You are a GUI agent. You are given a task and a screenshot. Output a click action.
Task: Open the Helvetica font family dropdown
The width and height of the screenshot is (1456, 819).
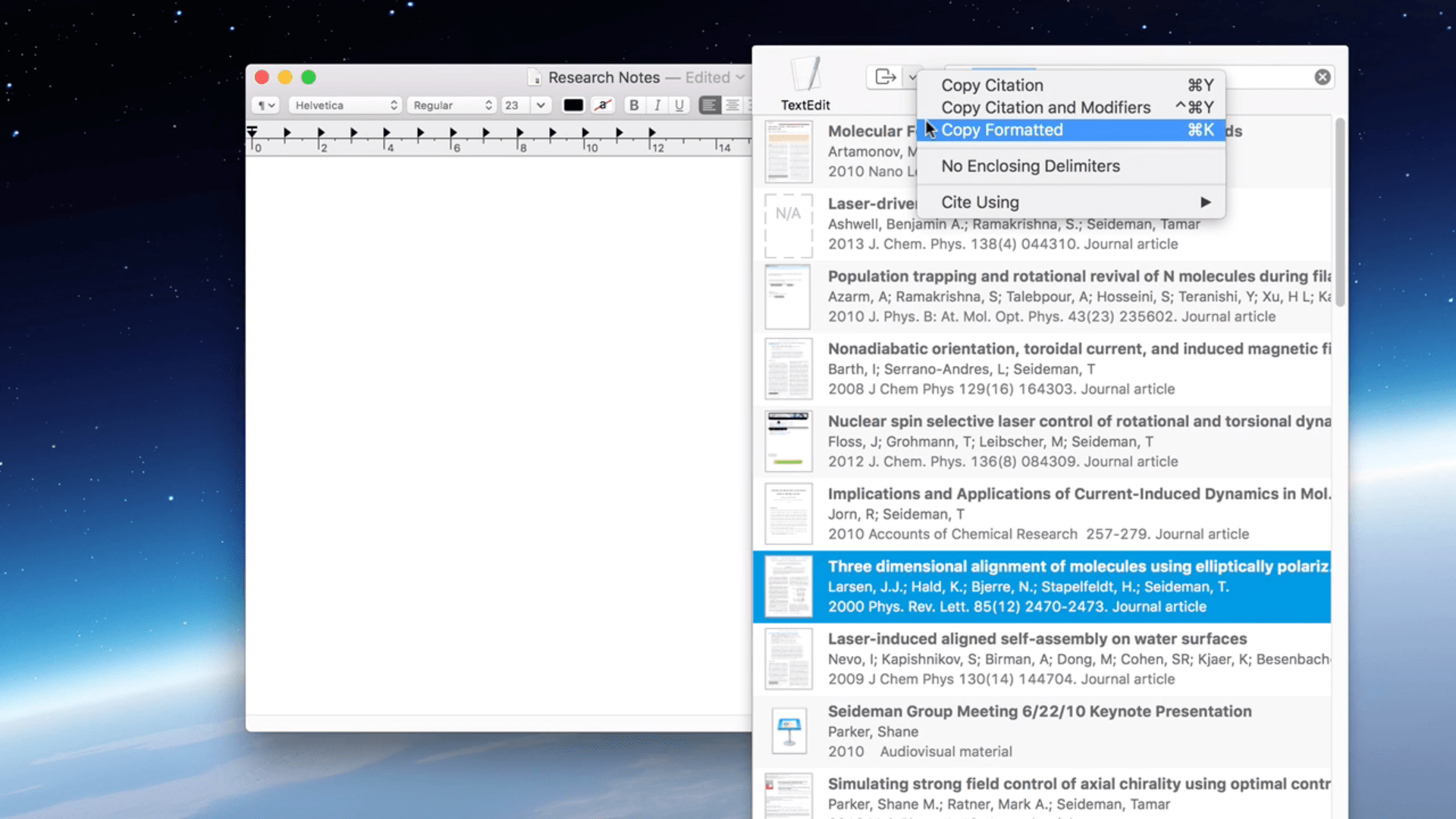345,105
